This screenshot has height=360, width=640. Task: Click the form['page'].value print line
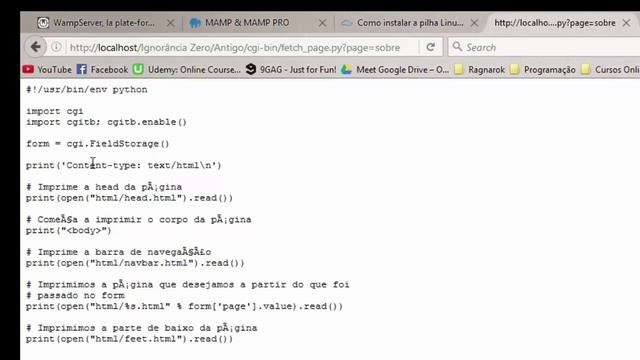tap(184, 307)
